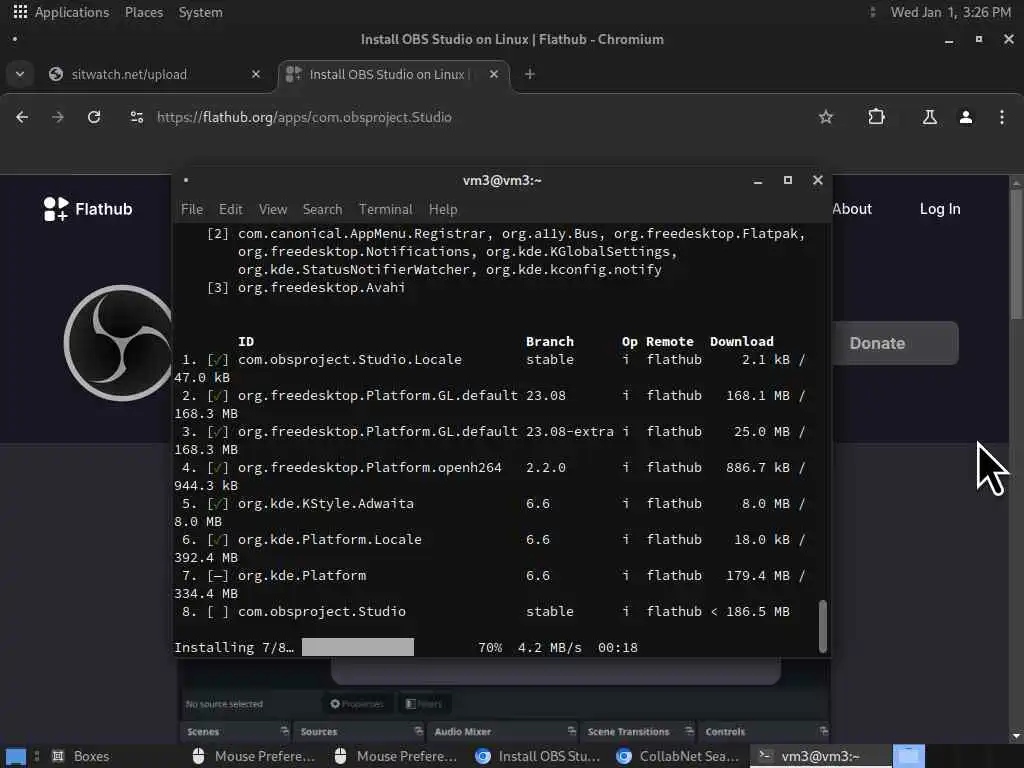1024x768 pixels.
Task: Click the Controls panel in OBS preview
Action: tap(765, 731)
